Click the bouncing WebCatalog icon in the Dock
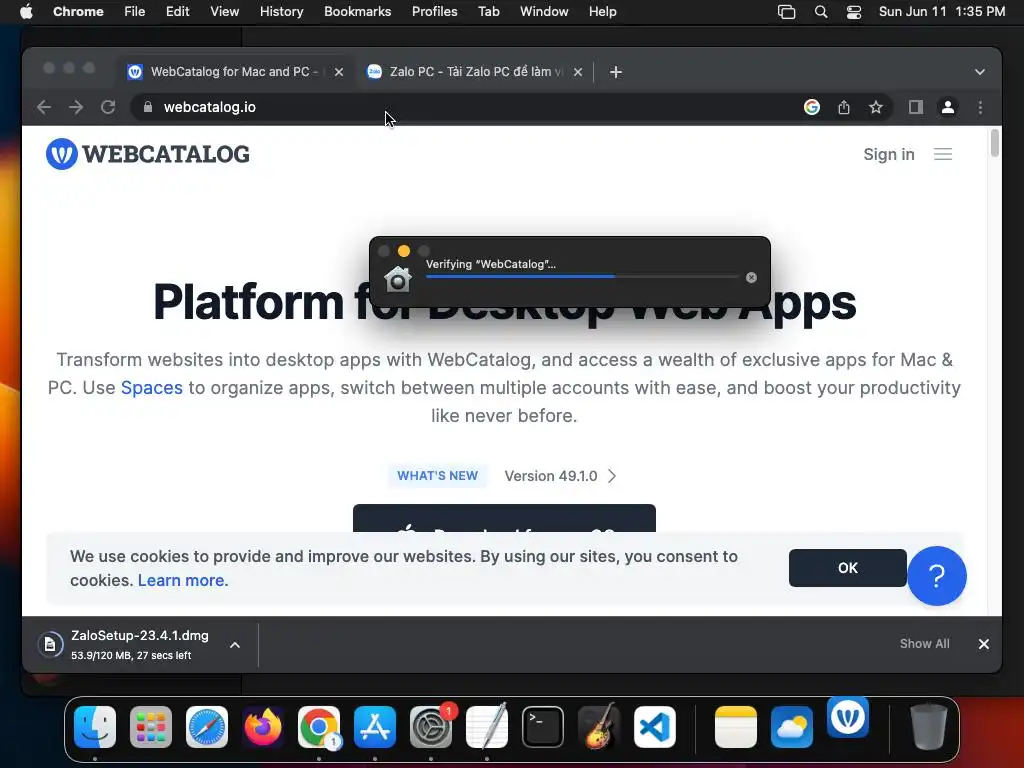The height and width of the screenshot is (768, 1024). (x=848, y=717)
